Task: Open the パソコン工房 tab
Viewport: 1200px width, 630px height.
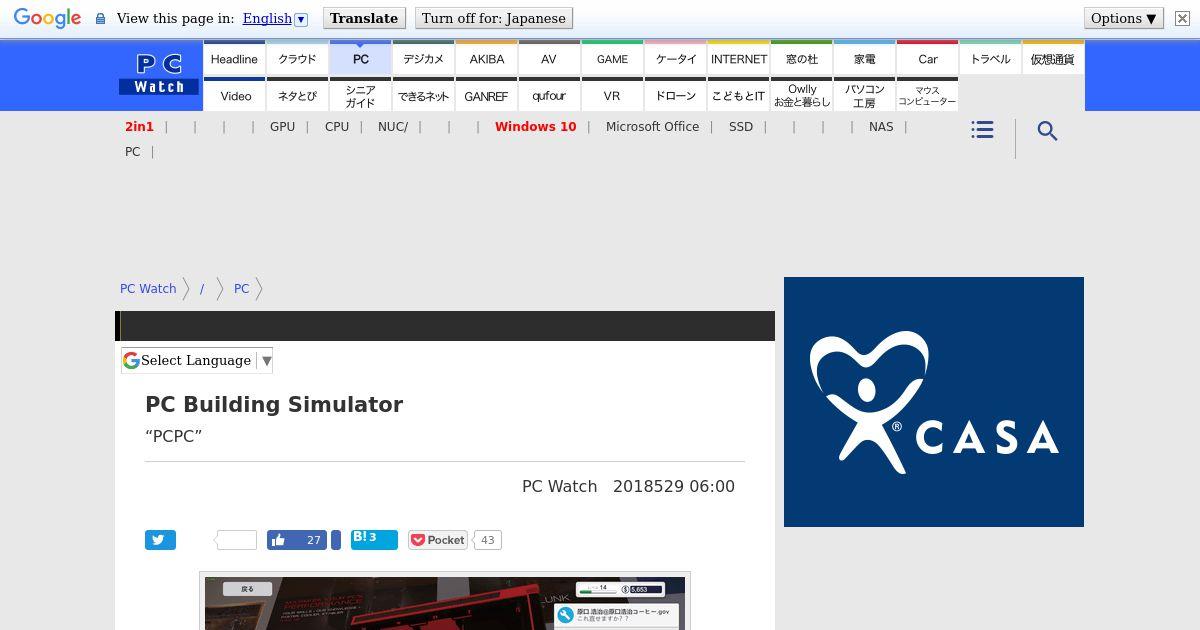Action: coord(865,96)
